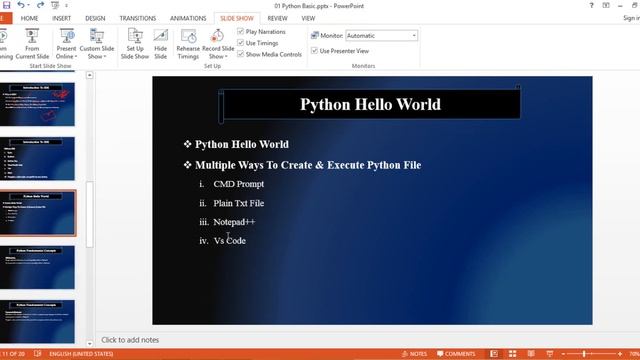Select the Python Hello World slide thumbnail
The width and height of the screenshot is (640, 360).
pos(37,213)
